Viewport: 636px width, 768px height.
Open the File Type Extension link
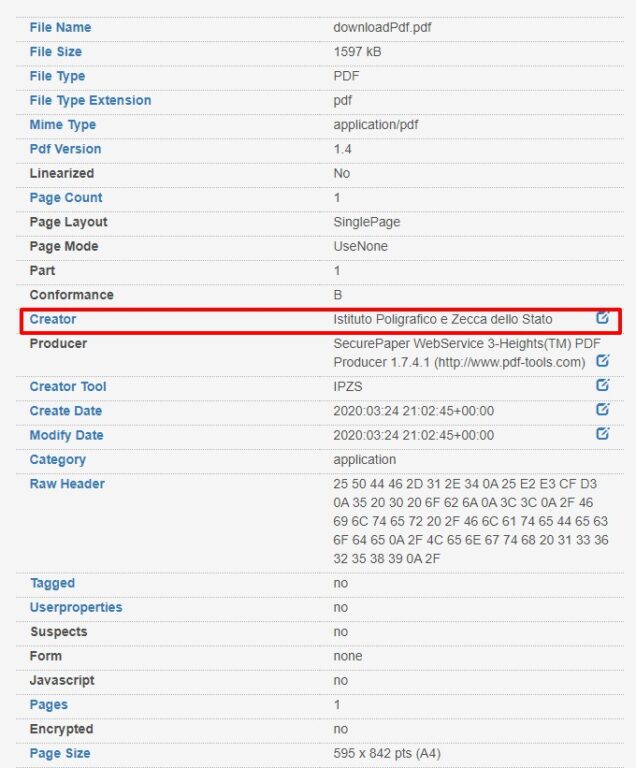click(x=90, y=100)
